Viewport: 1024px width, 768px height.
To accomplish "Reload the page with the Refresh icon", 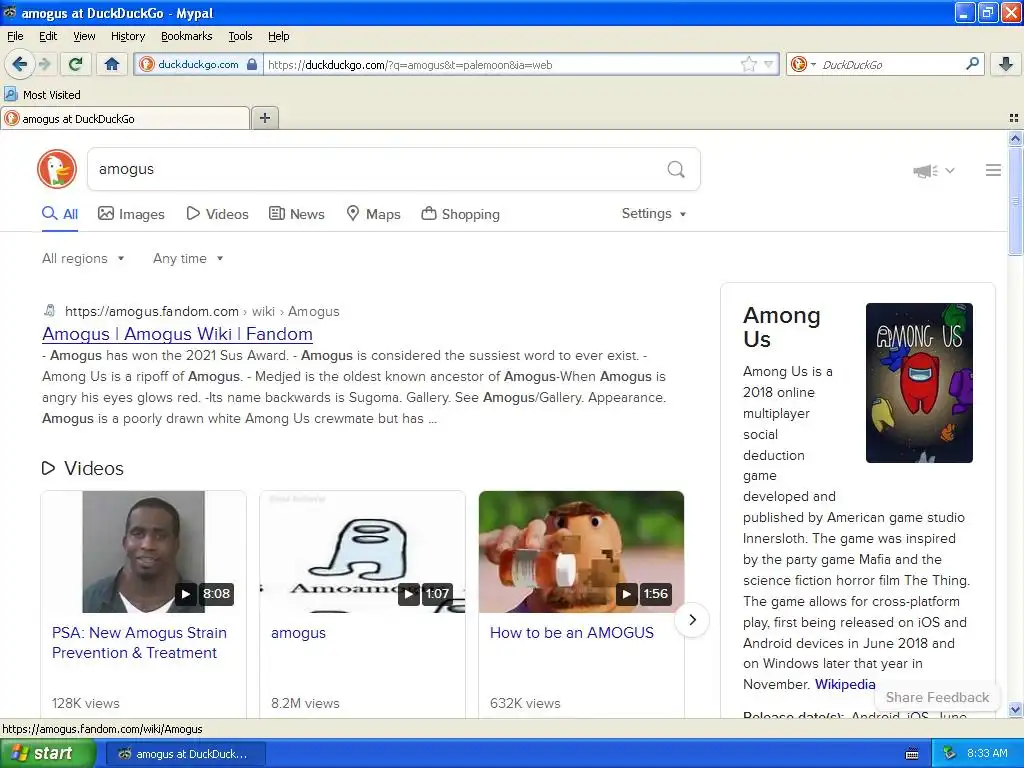I will [x=76, y=64].
